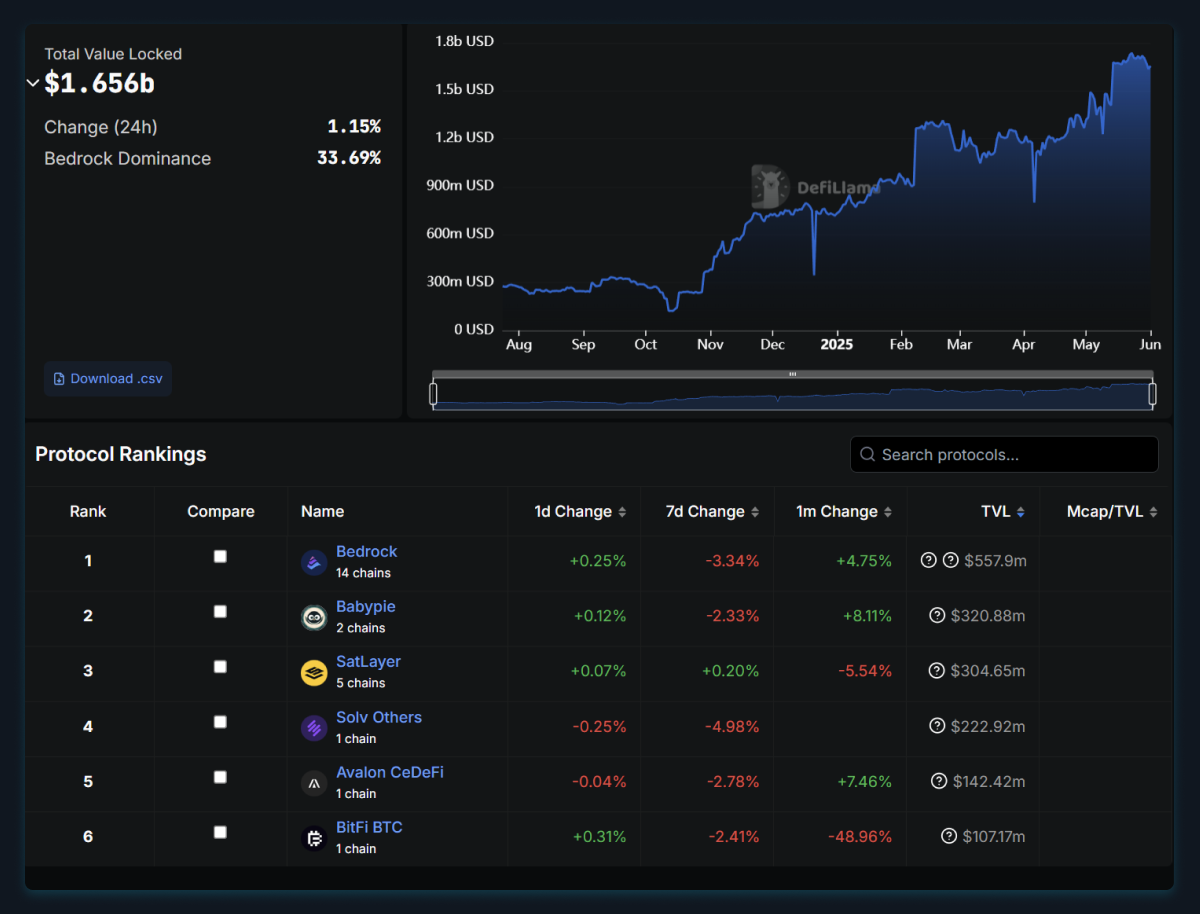The image size is (1200, 914).
Task: Click the question mark icon next to $222.92m
Action: 937,726
